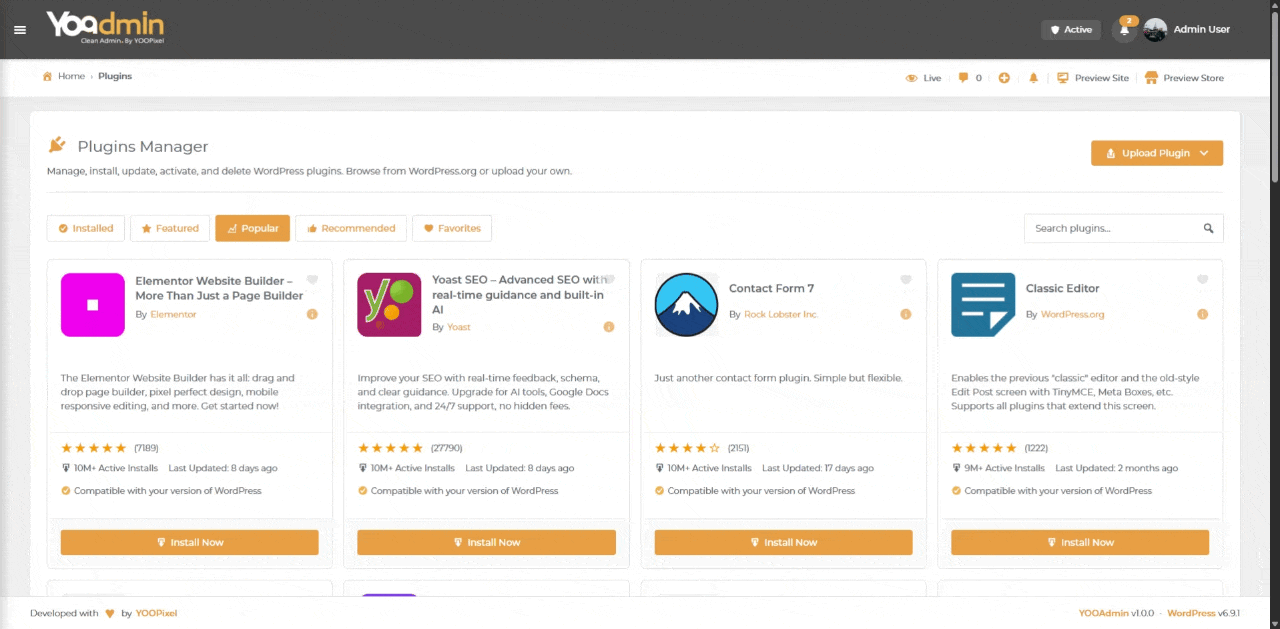Switch to the Recommended tab
The height and width of the screenshot is (629, 1280).
tap(351, 228)
